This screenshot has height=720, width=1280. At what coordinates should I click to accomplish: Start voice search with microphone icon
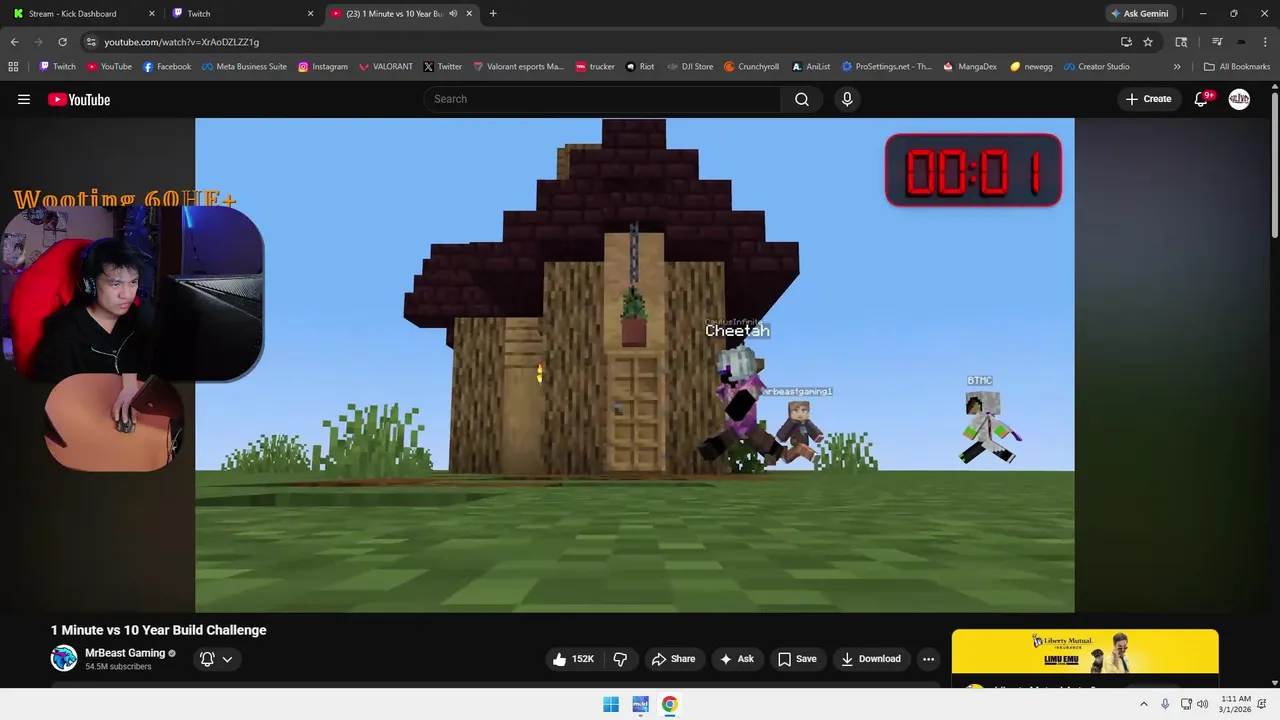point(847,99)
